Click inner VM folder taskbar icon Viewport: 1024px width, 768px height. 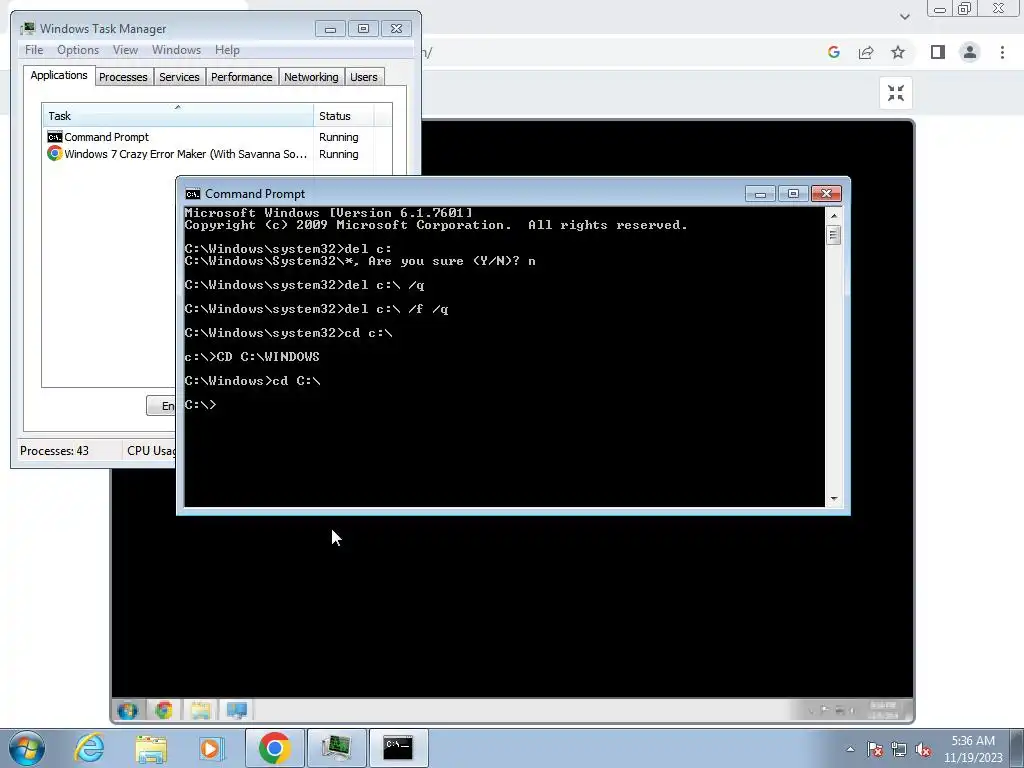click(x=200, y=710)
